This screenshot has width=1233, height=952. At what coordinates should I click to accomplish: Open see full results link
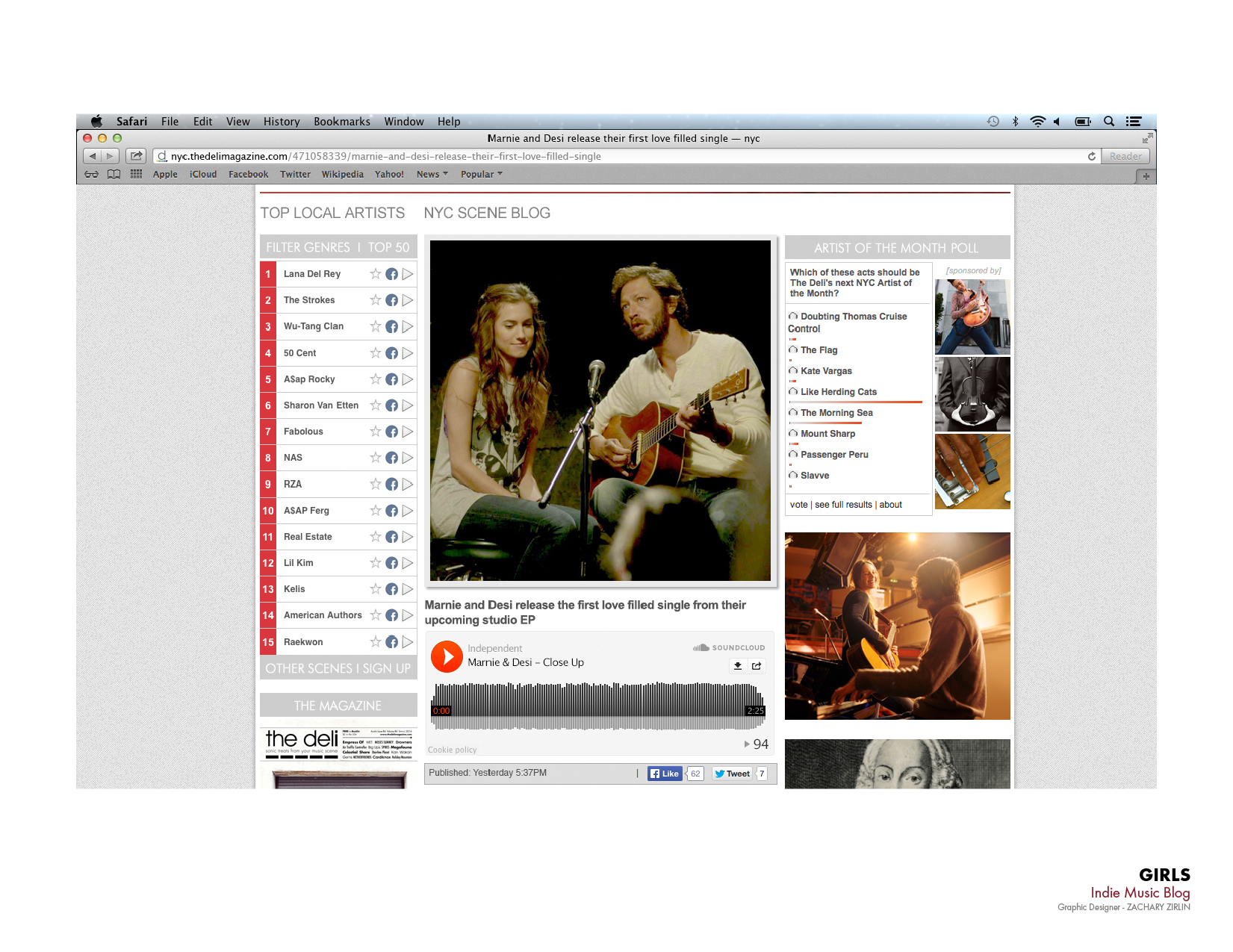843,505
